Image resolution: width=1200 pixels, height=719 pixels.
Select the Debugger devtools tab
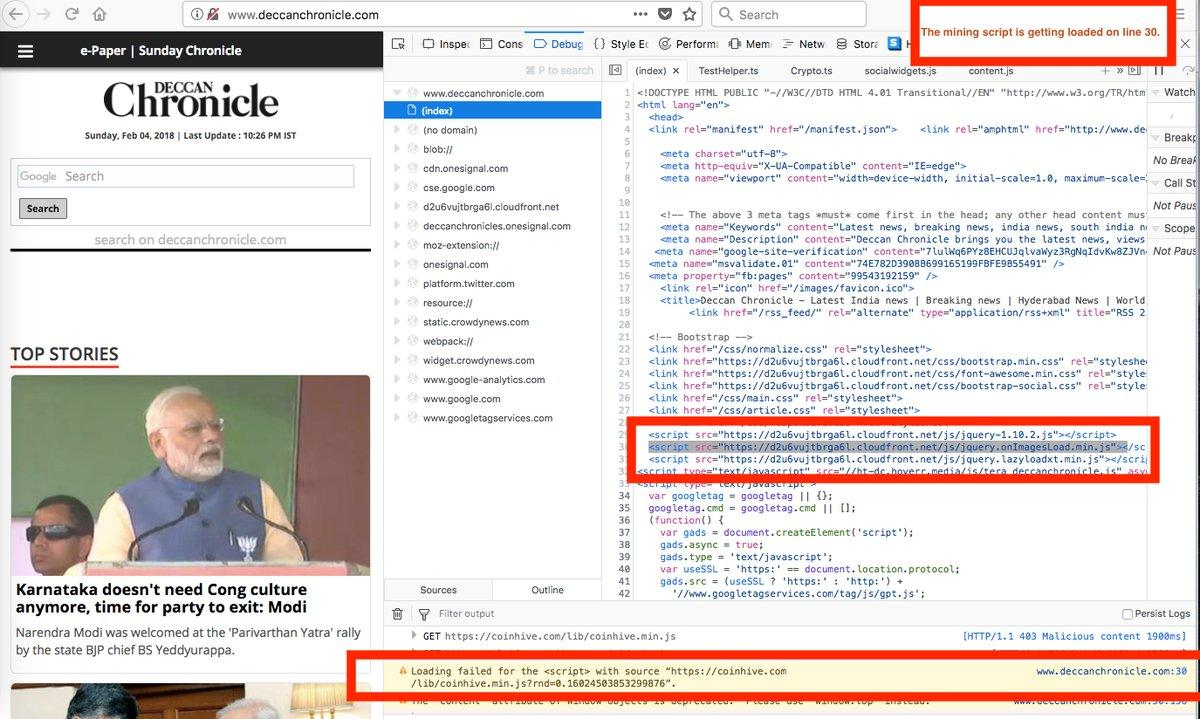click(559, 44)
